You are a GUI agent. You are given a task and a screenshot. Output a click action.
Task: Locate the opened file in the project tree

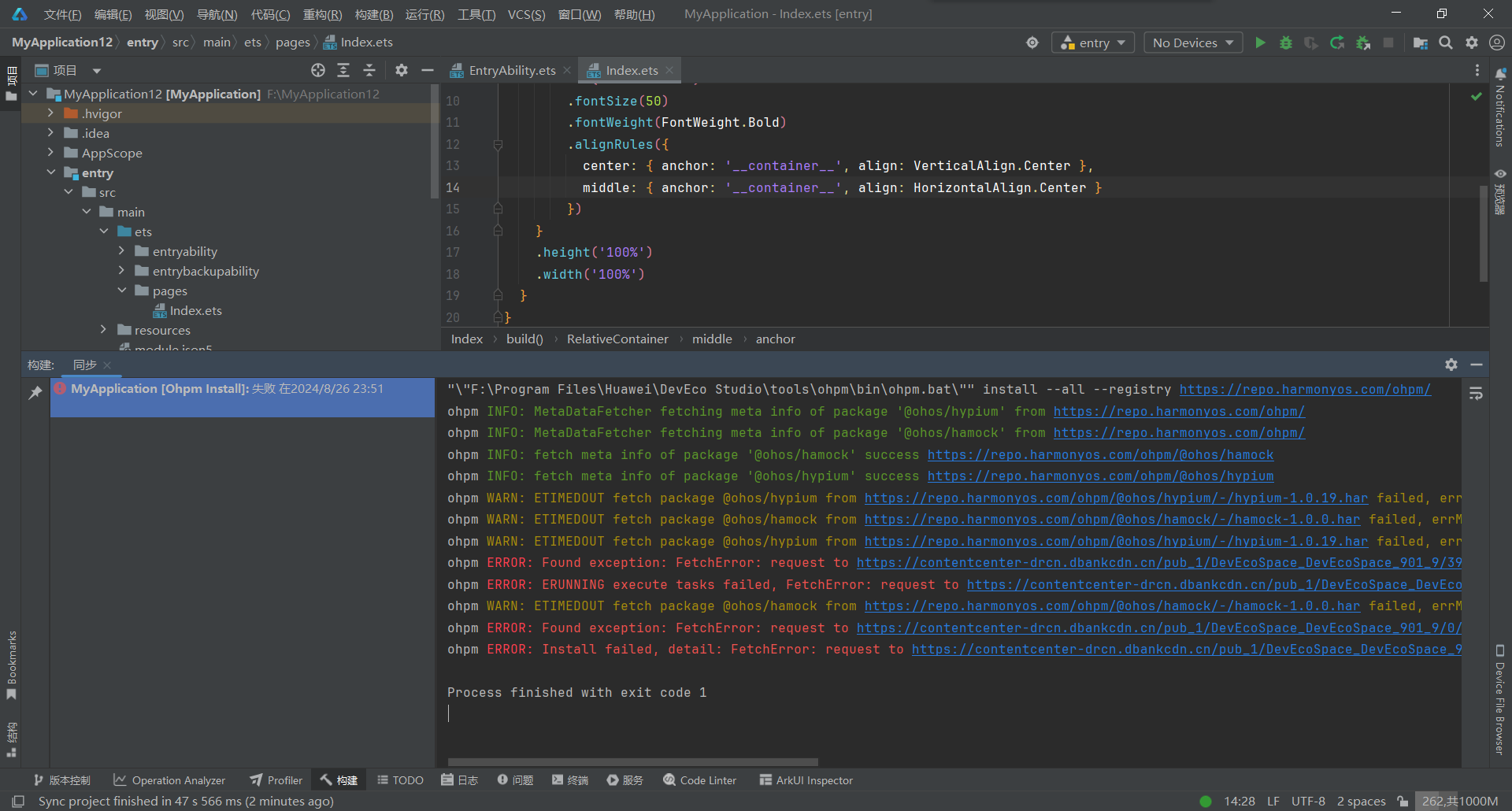tap(318, 70)
